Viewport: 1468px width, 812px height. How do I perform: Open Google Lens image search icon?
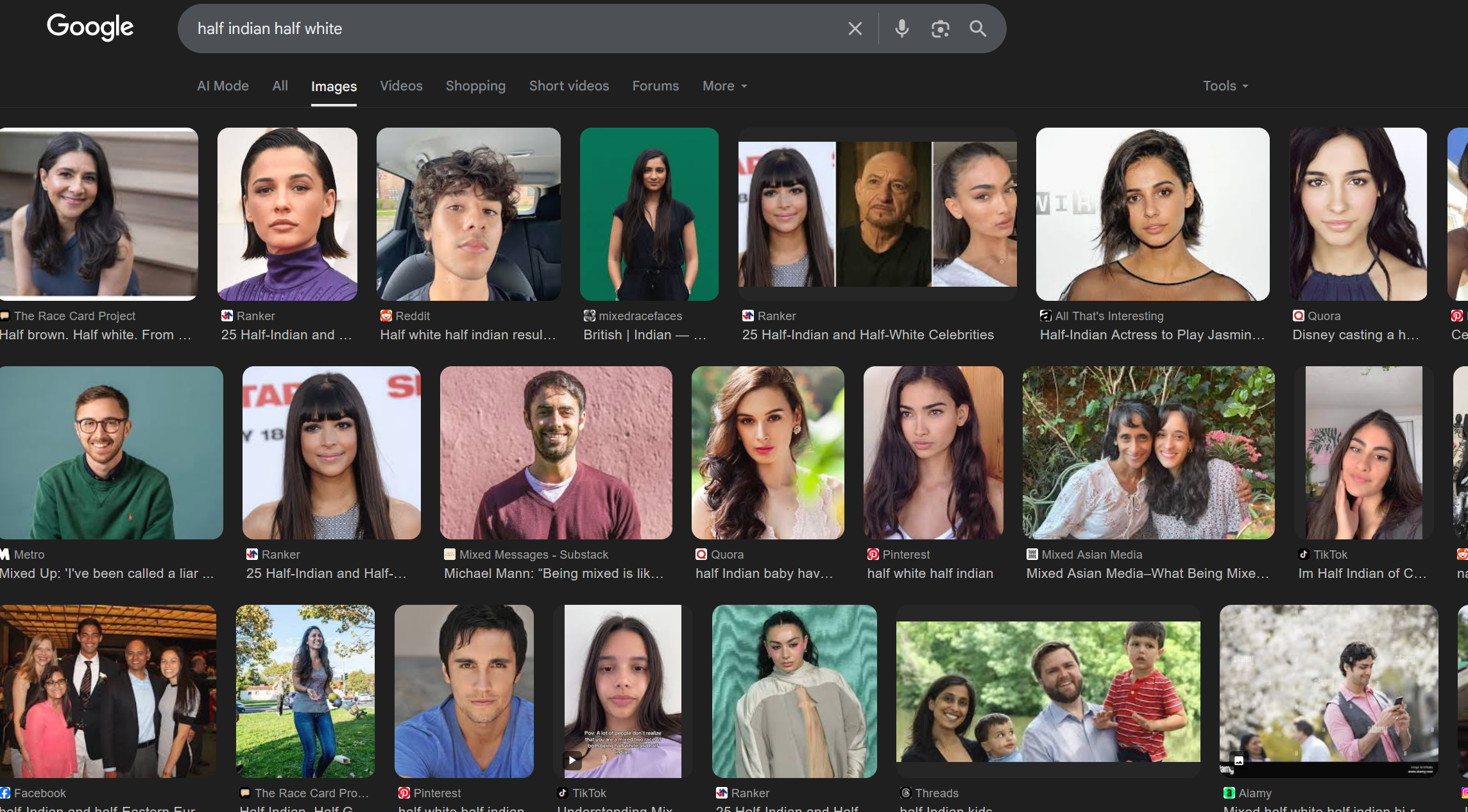click(940, 29)
